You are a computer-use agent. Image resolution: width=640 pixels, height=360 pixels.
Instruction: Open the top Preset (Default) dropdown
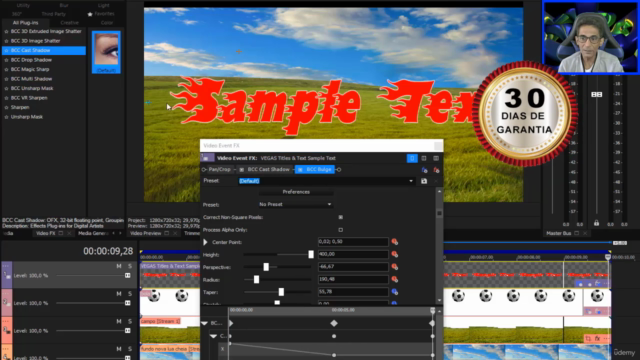point(411,181)
